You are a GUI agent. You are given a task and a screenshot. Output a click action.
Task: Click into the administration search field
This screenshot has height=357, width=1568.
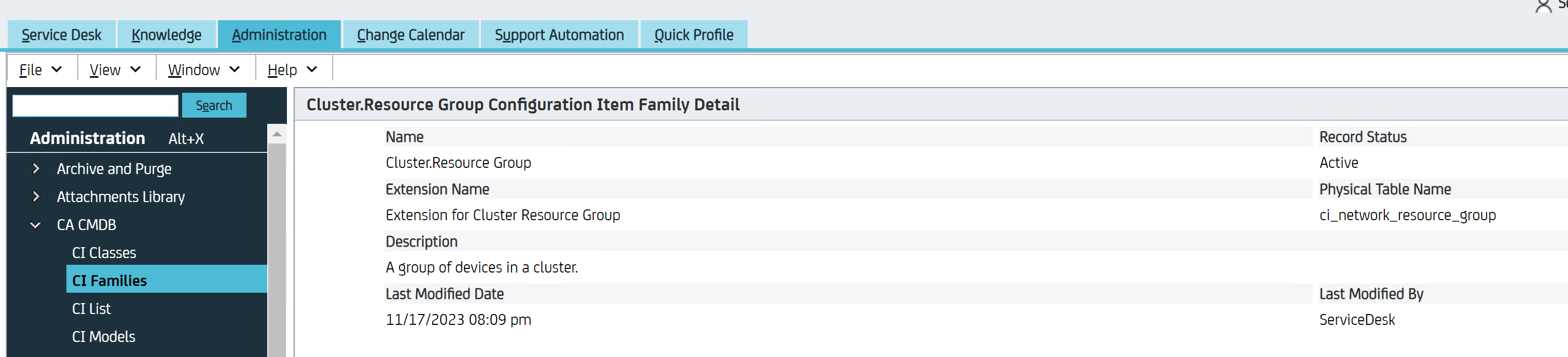point(95,106)
